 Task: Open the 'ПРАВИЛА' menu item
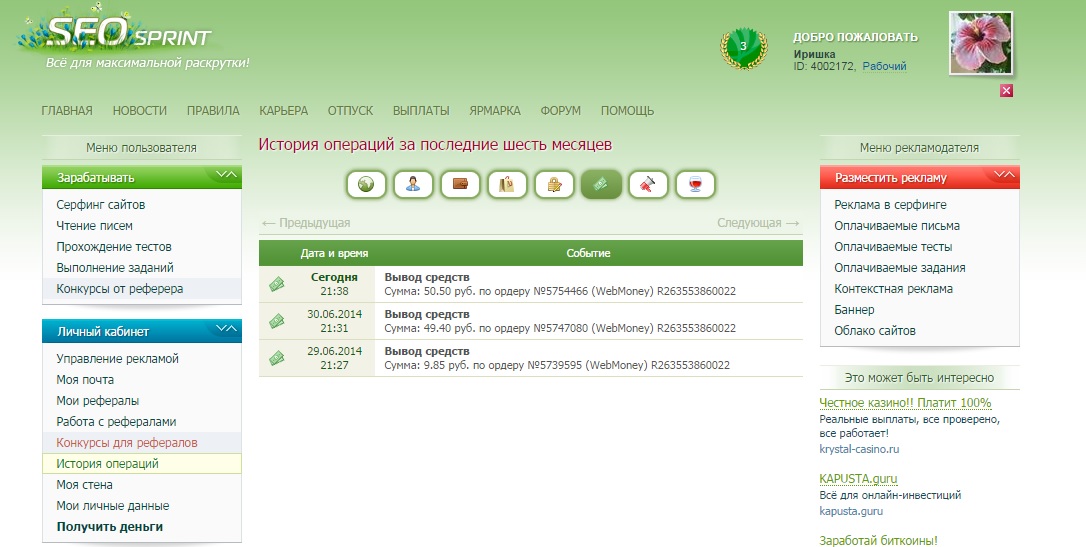click(213, 111)
